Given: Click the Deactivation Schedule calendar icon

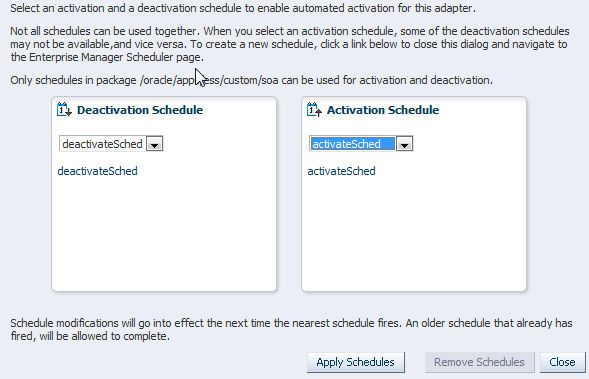Looking at the screenshot, I should [64, 109].
